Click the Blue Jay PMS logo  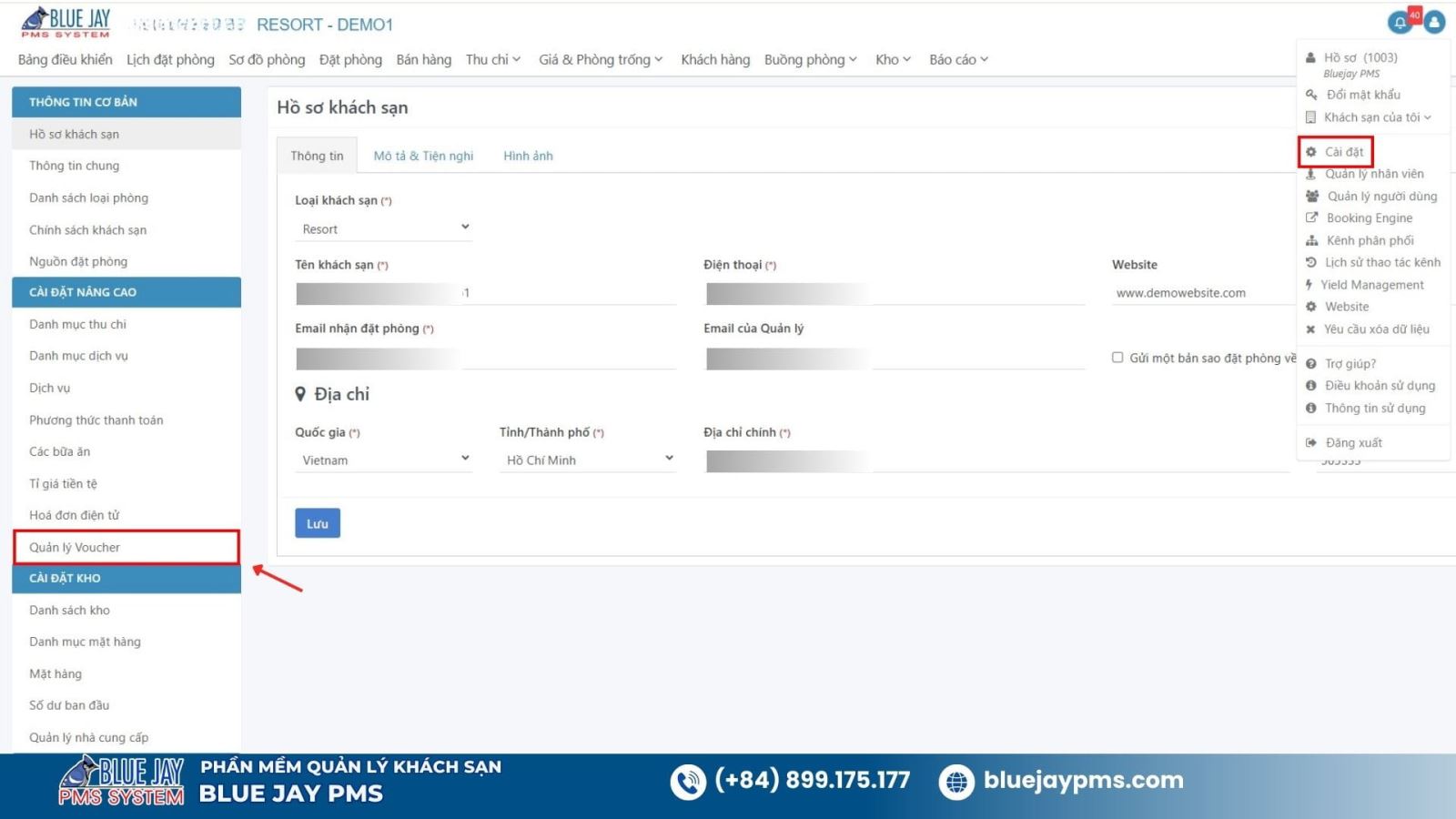[66, 23]
